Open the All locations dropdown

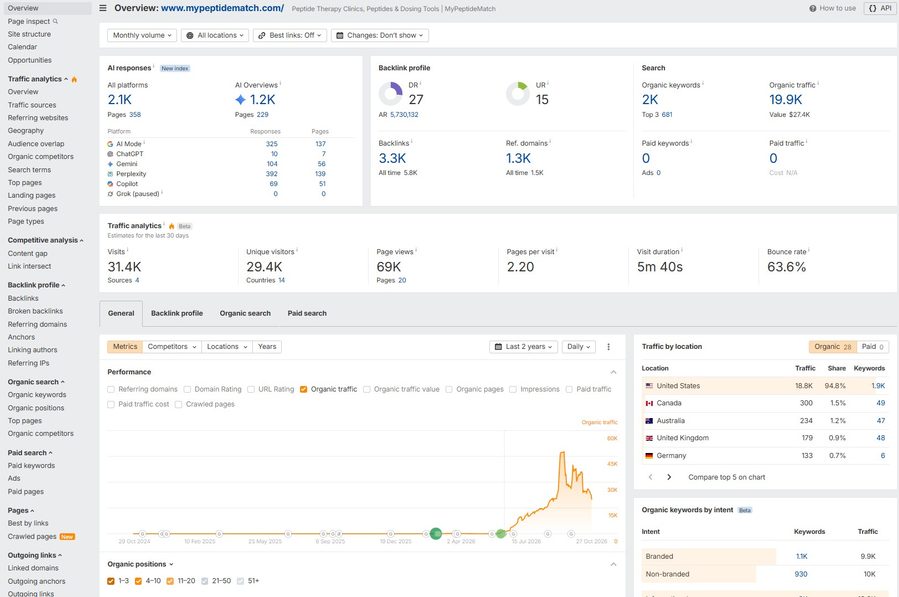coord(214,36)
